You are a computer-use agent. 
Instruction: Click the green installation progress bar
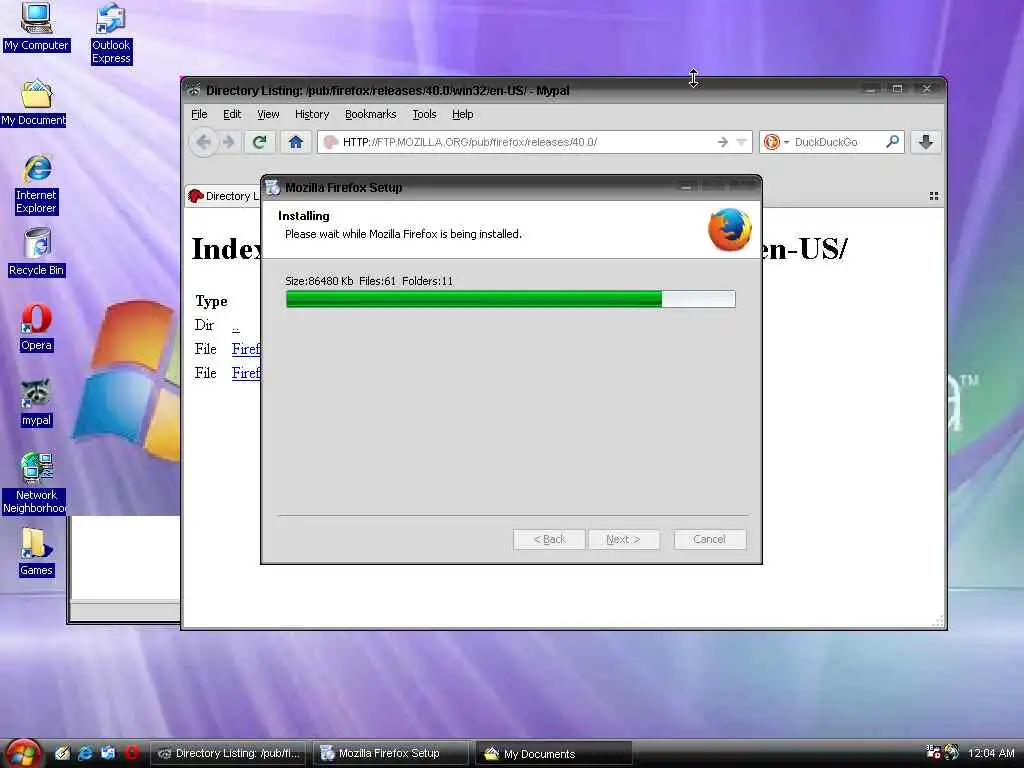[510, 299]
